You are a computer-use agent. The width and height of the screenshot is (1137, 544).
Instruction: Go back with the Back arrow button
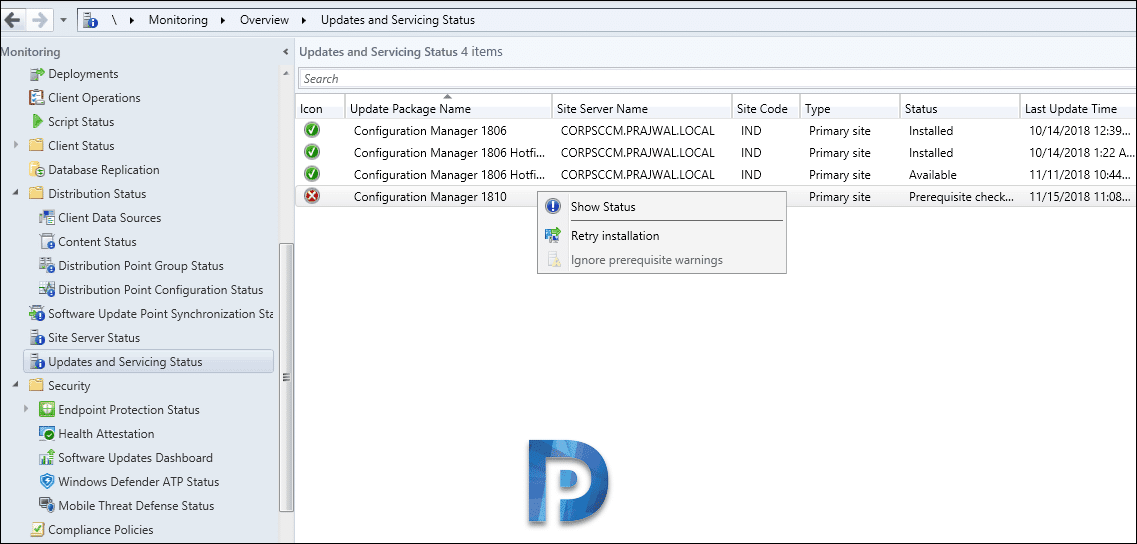(12, 20)
